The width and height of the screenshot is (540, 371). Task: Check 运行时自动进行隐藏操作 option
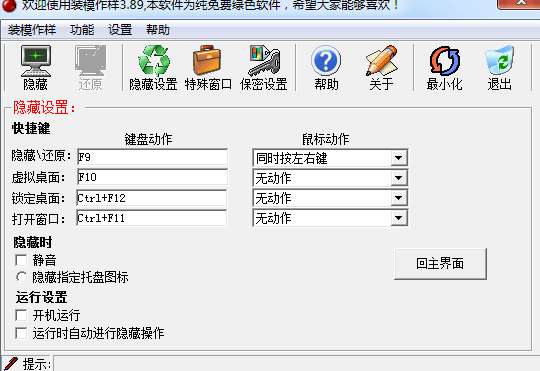point(21,333)
